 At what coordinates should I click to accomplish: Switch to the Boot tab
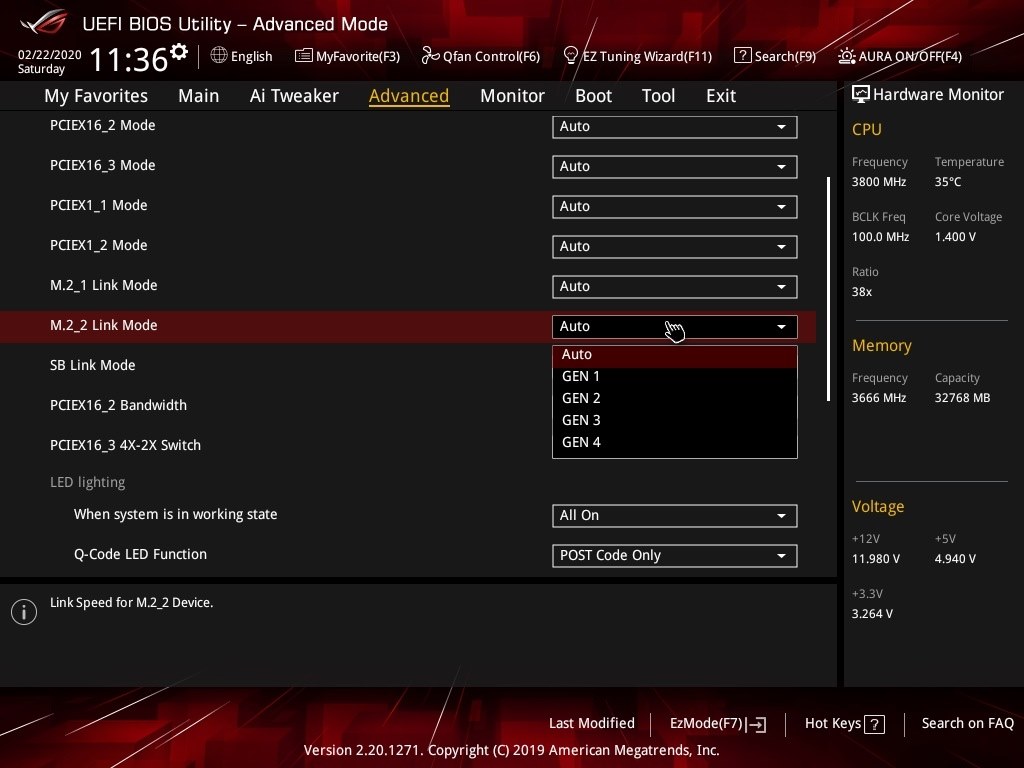(593, 95)
